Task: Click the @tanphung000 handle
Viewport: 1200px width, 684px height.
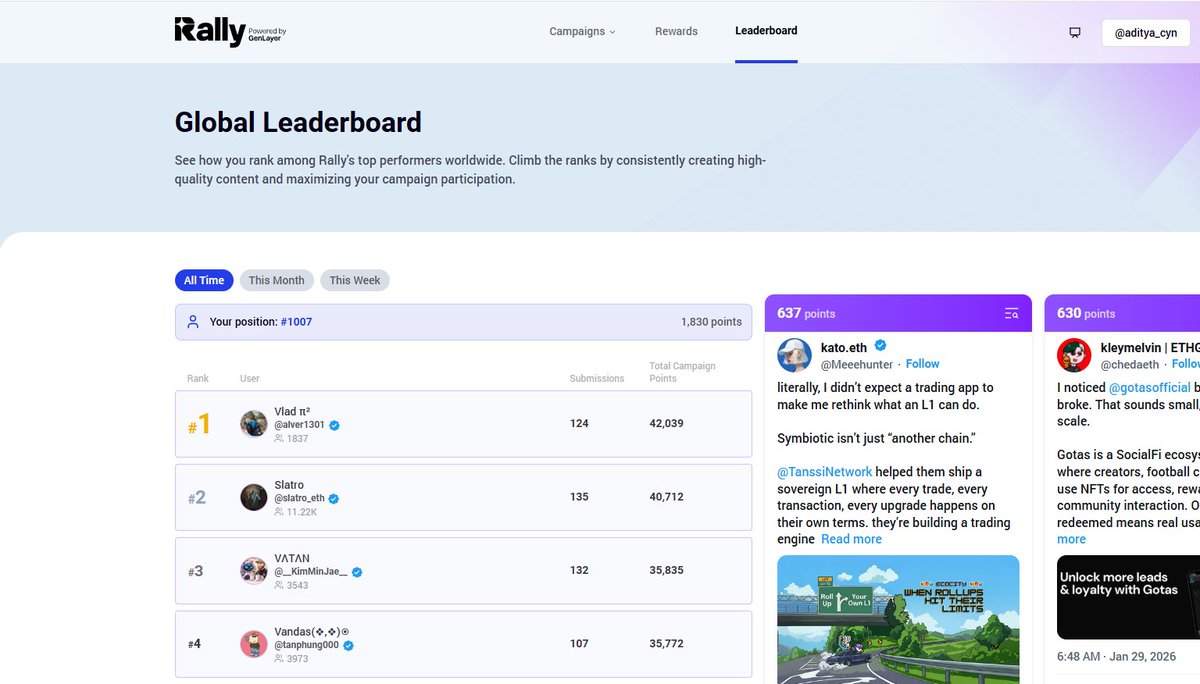Action: (x=307, y=646)
